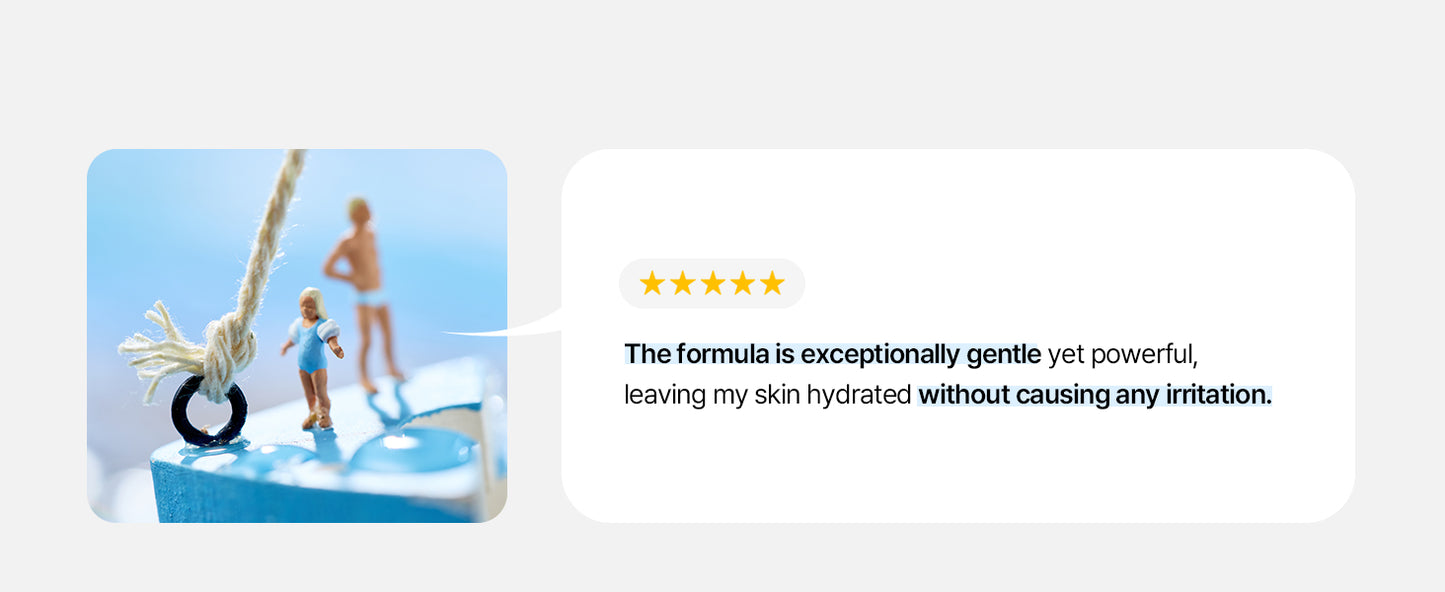Click the second yellow star
Image resolution: width=1445 pixels, height=592 pixels.
click(x=682, y=284)
